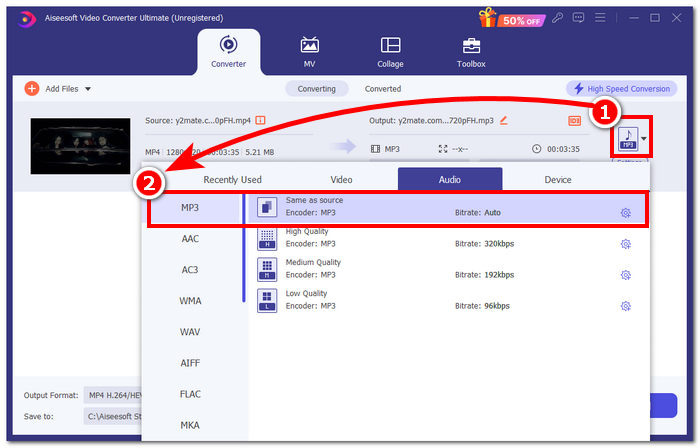Open settings gear for High Quality preset
The height and width of the screenshot is (448, 700).
[x=625, y=243]
